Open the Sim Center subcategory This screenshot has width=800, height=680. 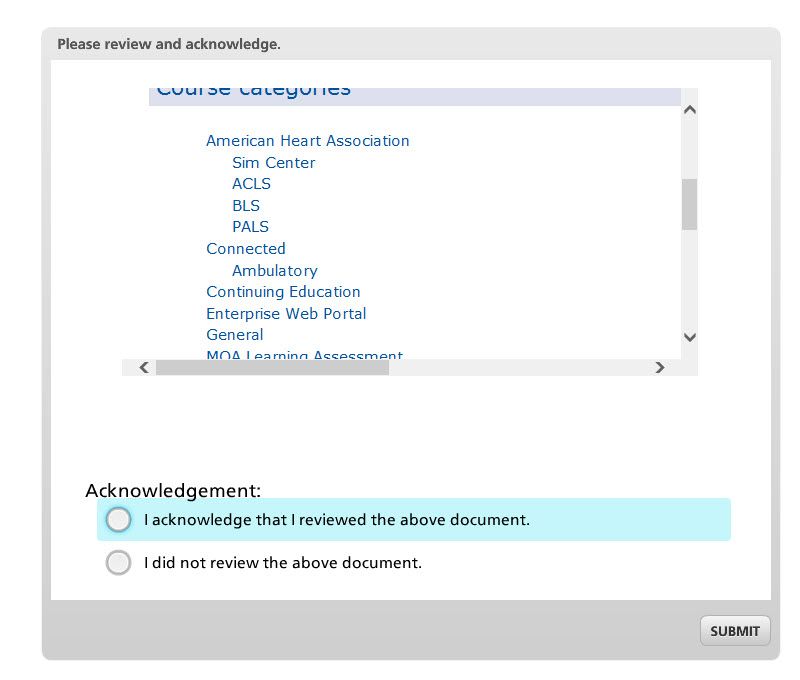click(273, 163)
